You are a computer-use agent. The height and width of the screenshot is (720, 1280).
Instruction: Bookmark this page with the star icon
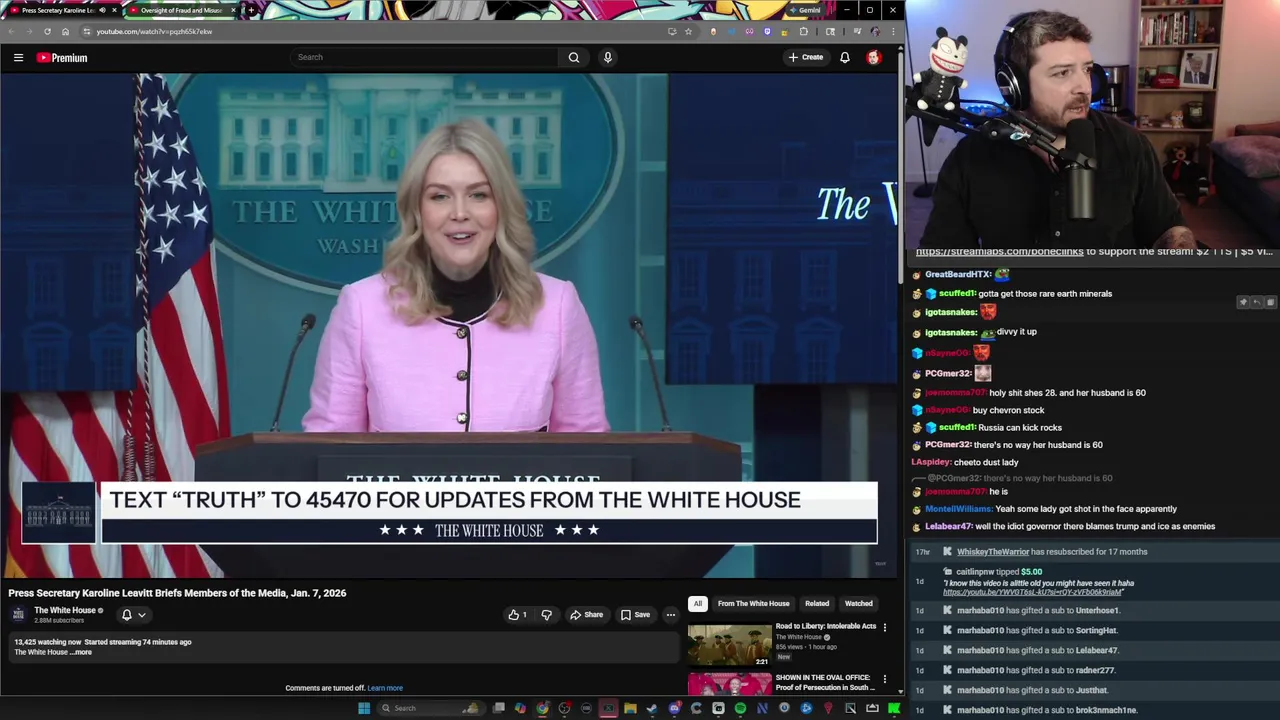[688, 31]
